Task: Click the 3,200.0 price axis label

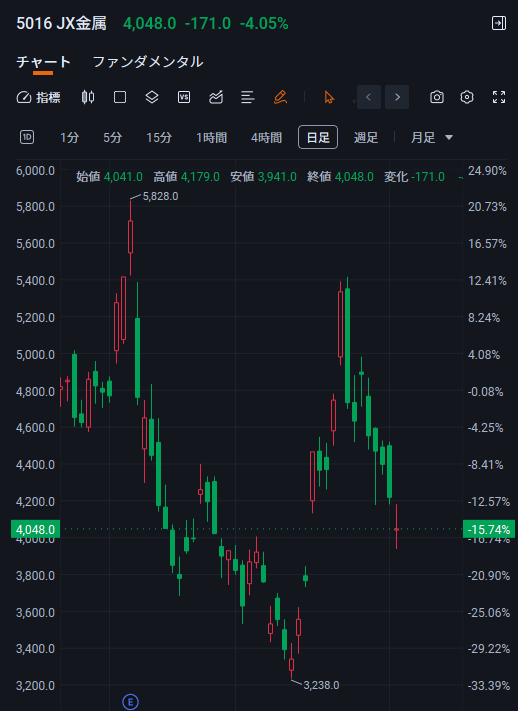Action: click(x=35, y=685)
